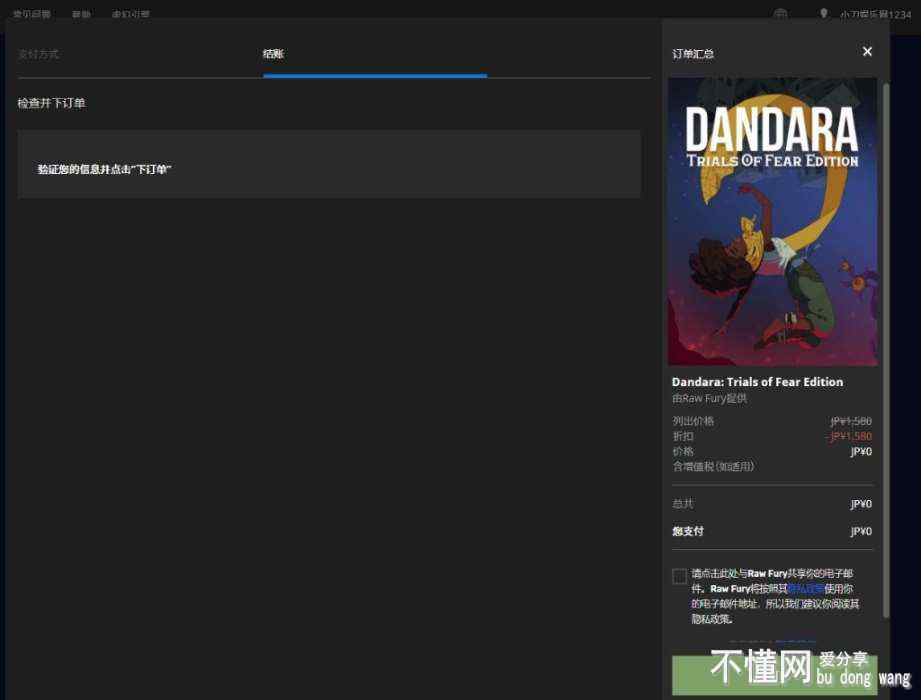Tick the share email with Raw Fury checkbox
The width and height of the screenshot is (921, 700).
[680, 576]
